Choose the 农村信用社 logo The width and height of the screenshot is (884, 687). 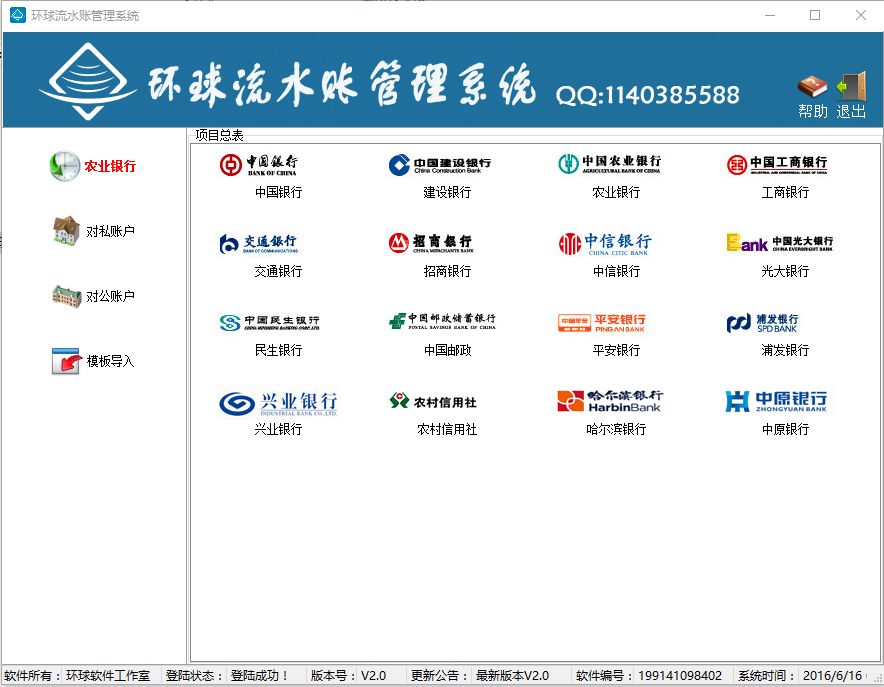(x=433, y=401)
